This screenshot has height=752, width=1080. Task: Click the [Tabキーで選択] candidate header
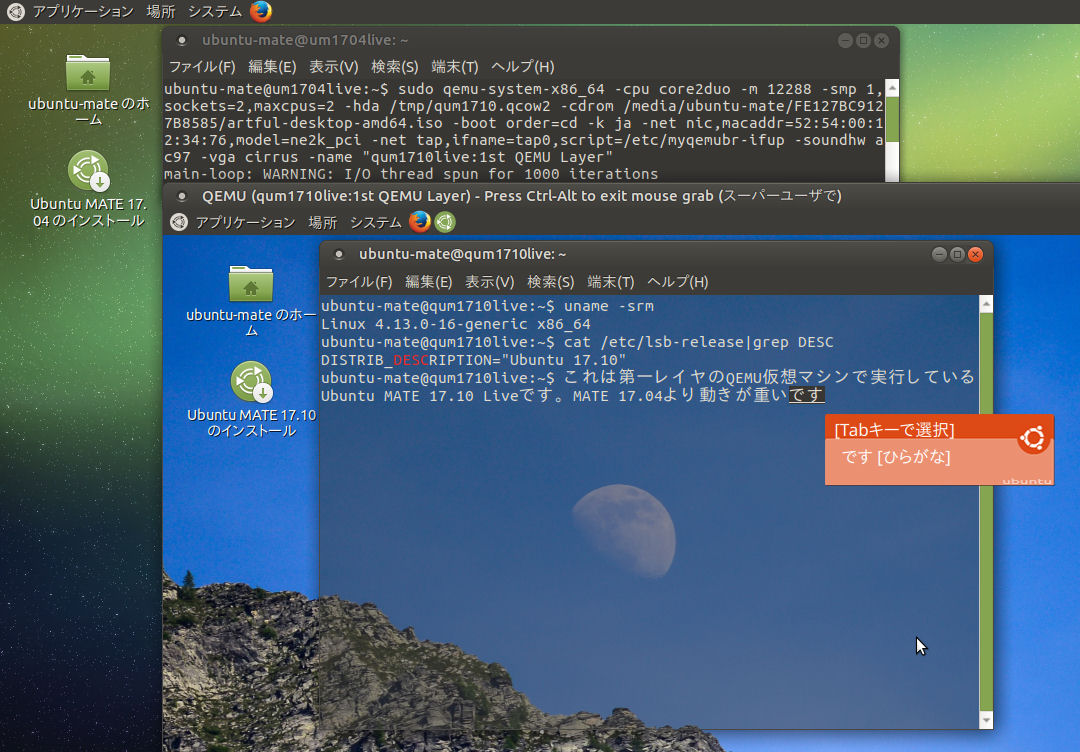[x=894, y=430]
